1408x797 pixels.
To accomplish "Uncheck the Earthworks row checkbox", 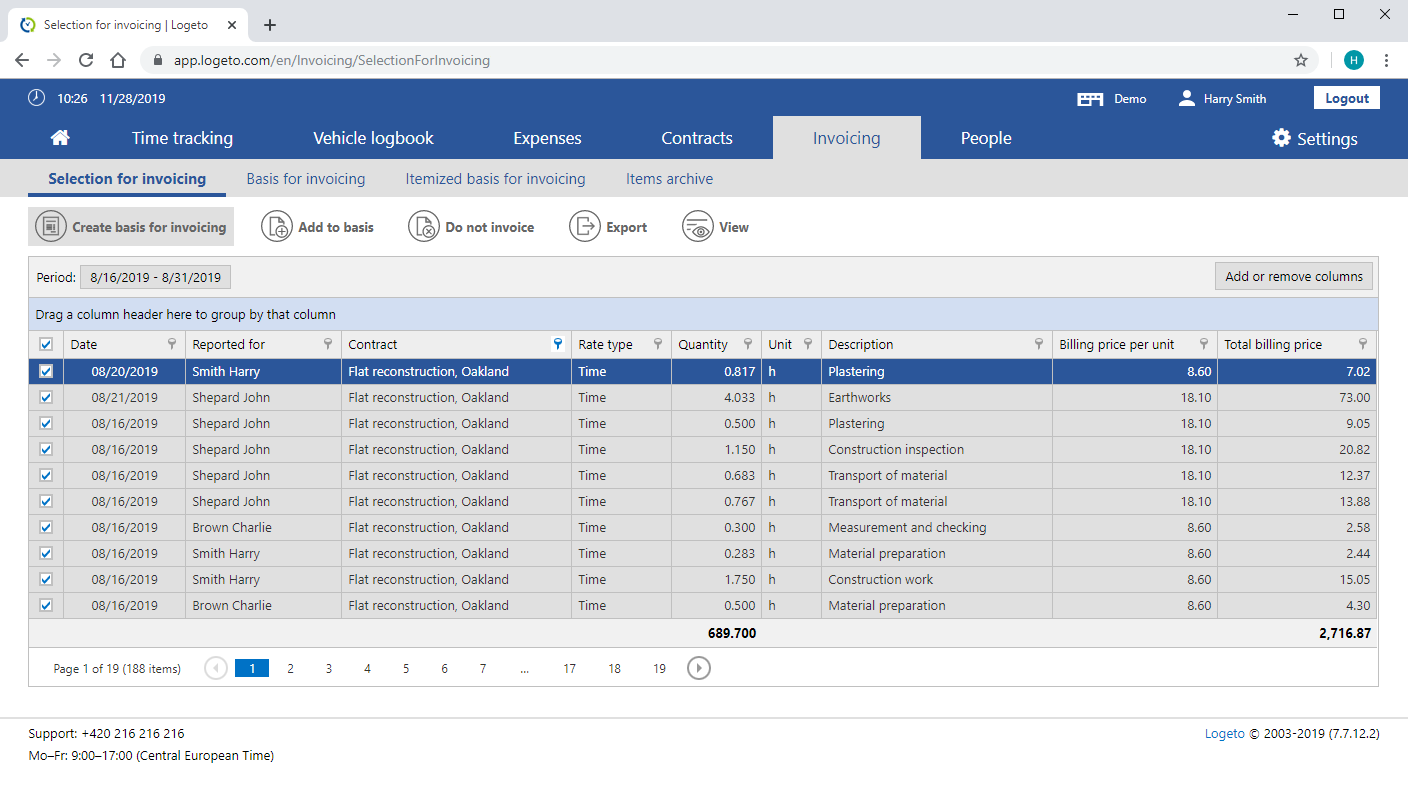I will click(45, 397).
